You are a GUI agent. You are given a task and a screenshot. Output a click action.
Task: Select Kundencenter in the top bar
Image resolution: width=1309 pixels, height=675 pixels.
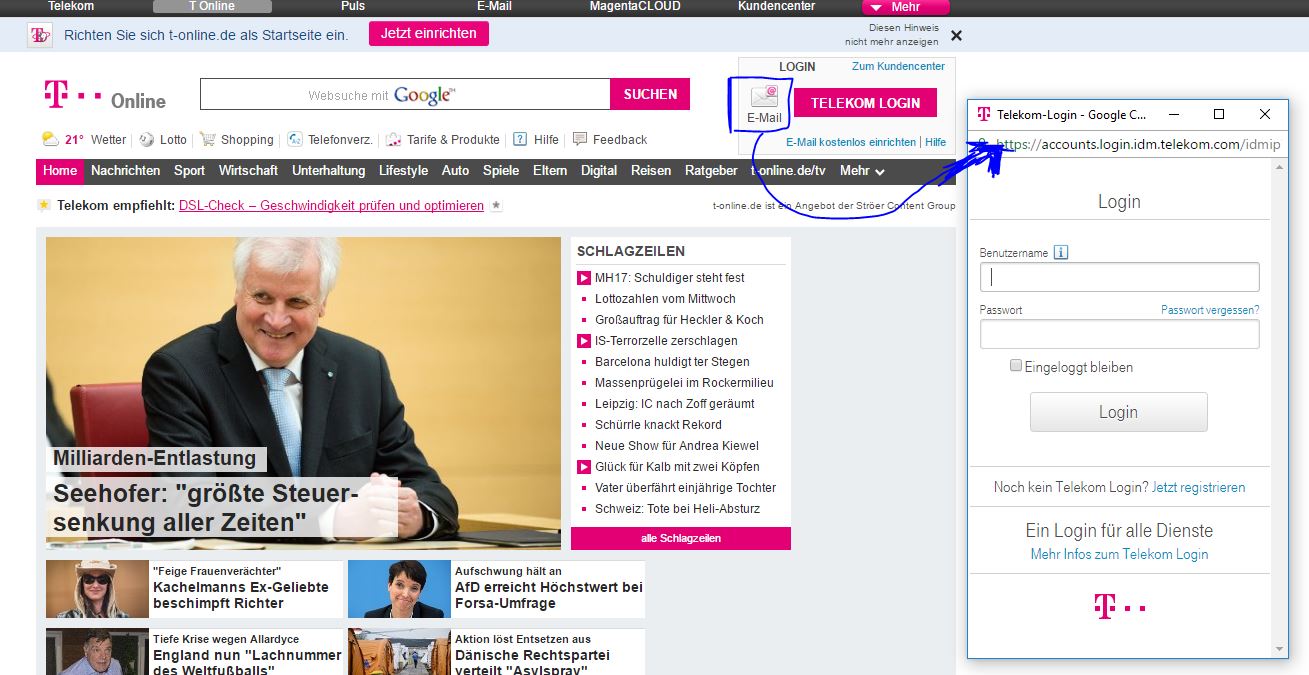pos(776,6)
